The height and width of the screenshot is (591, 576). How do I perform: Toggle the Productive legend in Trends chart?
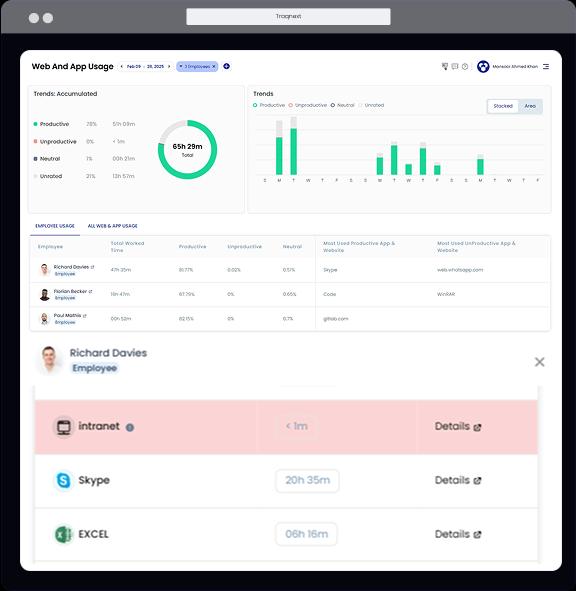click(269, 105)
